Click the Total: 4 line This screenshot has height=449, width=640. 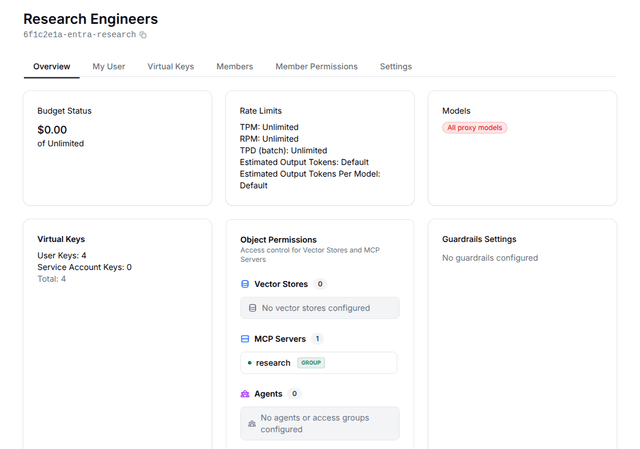tap(51, 279)
